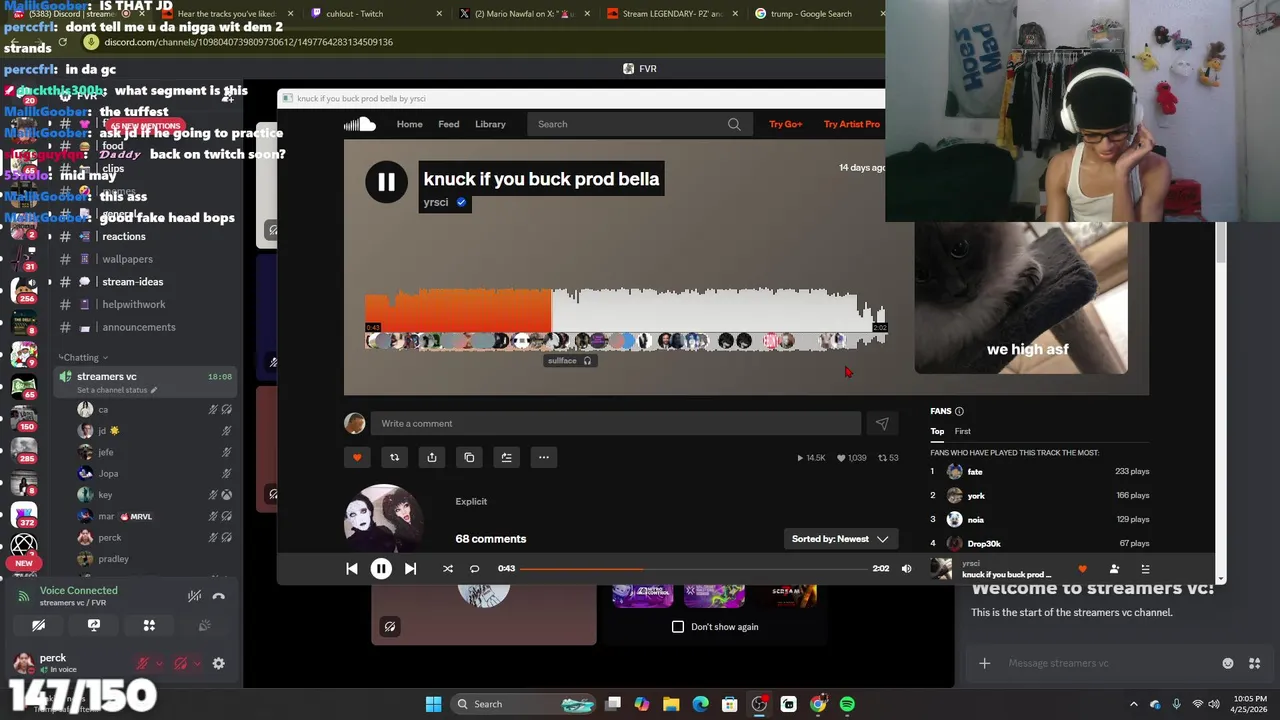The image size is (1280, 720).
Task: Follow artist icon in bottom player bar
Action: click(1114, 569)
